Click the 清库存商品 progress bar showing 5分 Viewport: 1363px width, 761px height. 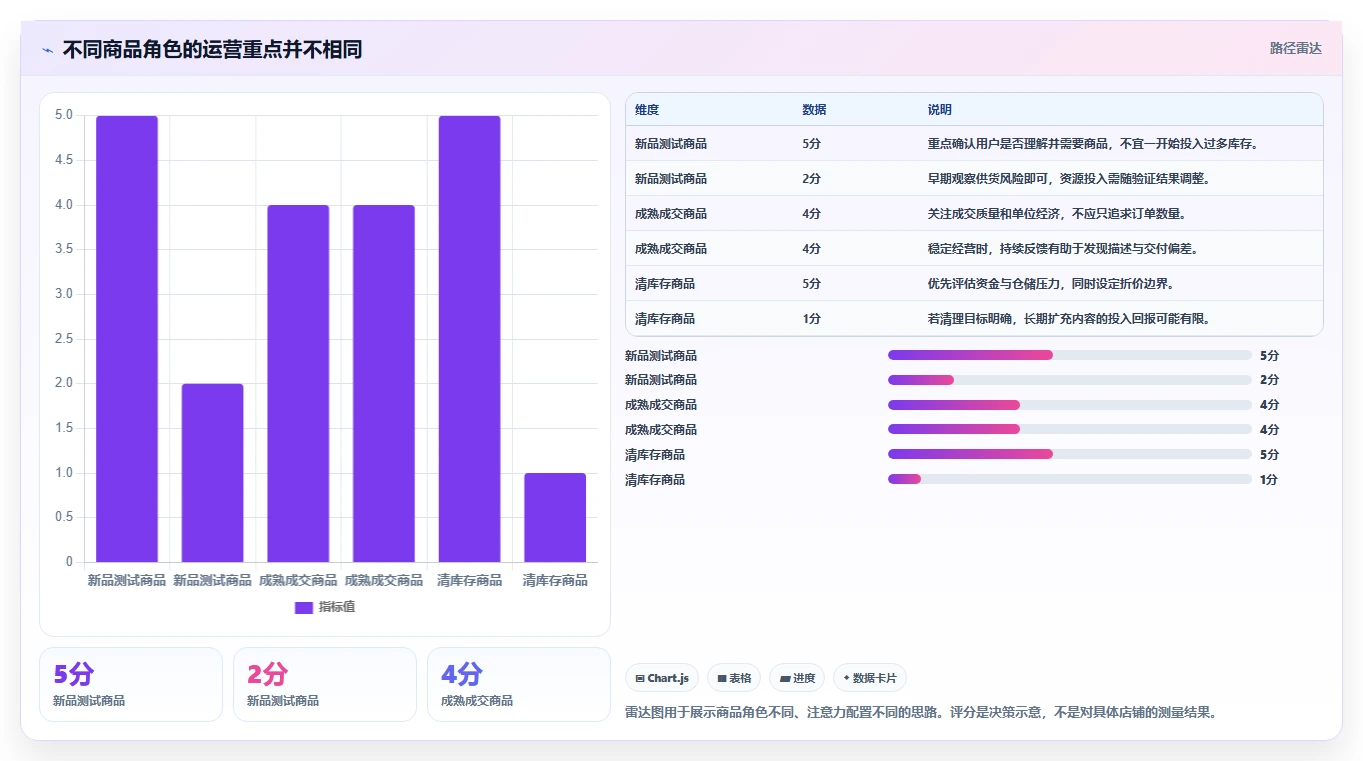(x=1070, y=454)
